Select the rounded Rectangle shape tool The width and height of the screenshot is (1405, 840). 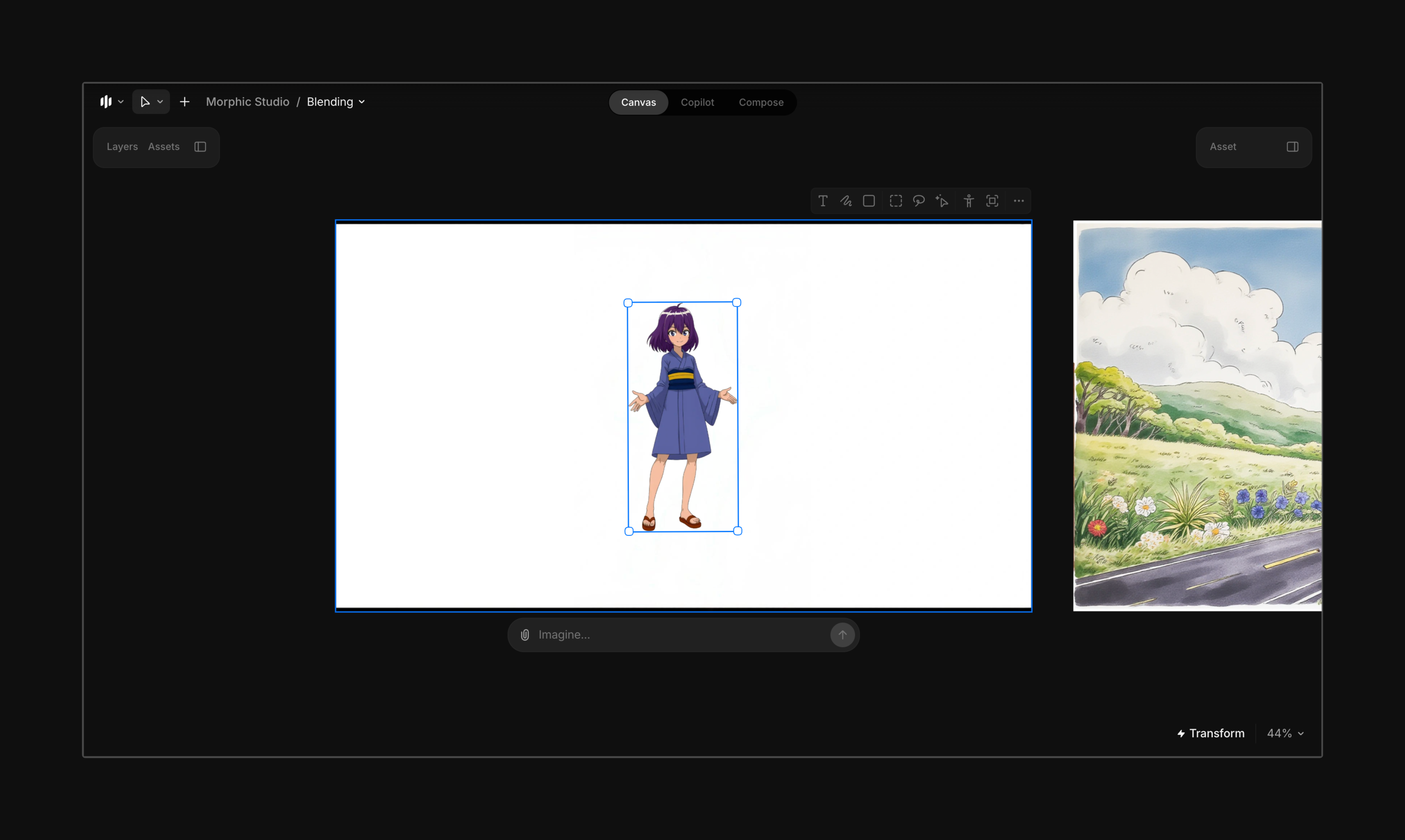tap(869, 201)
